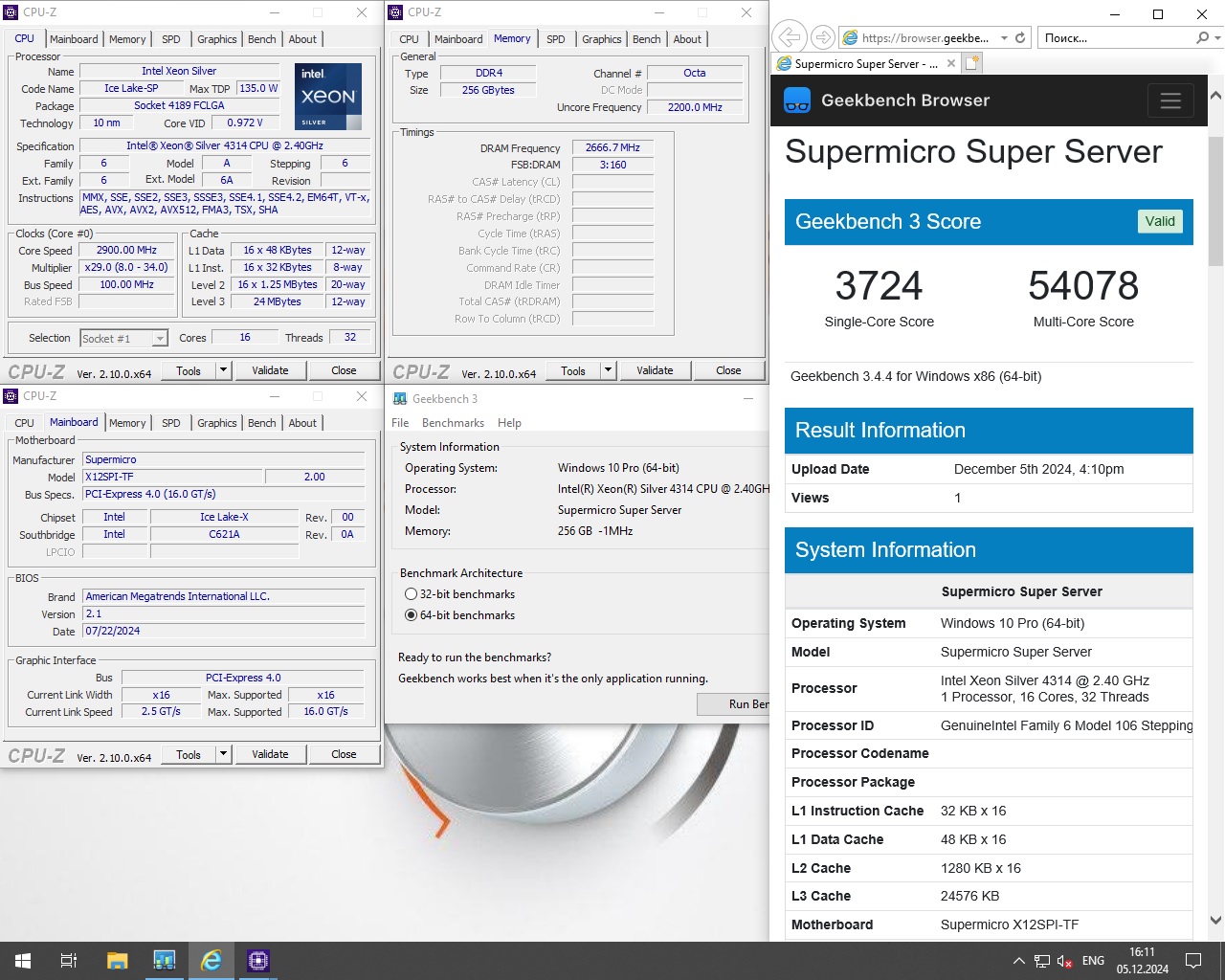Image resolution: width=1225 pixels, height=980 pixels.
Task: Click Close in the CPU tab window
Action: [344, 370]
